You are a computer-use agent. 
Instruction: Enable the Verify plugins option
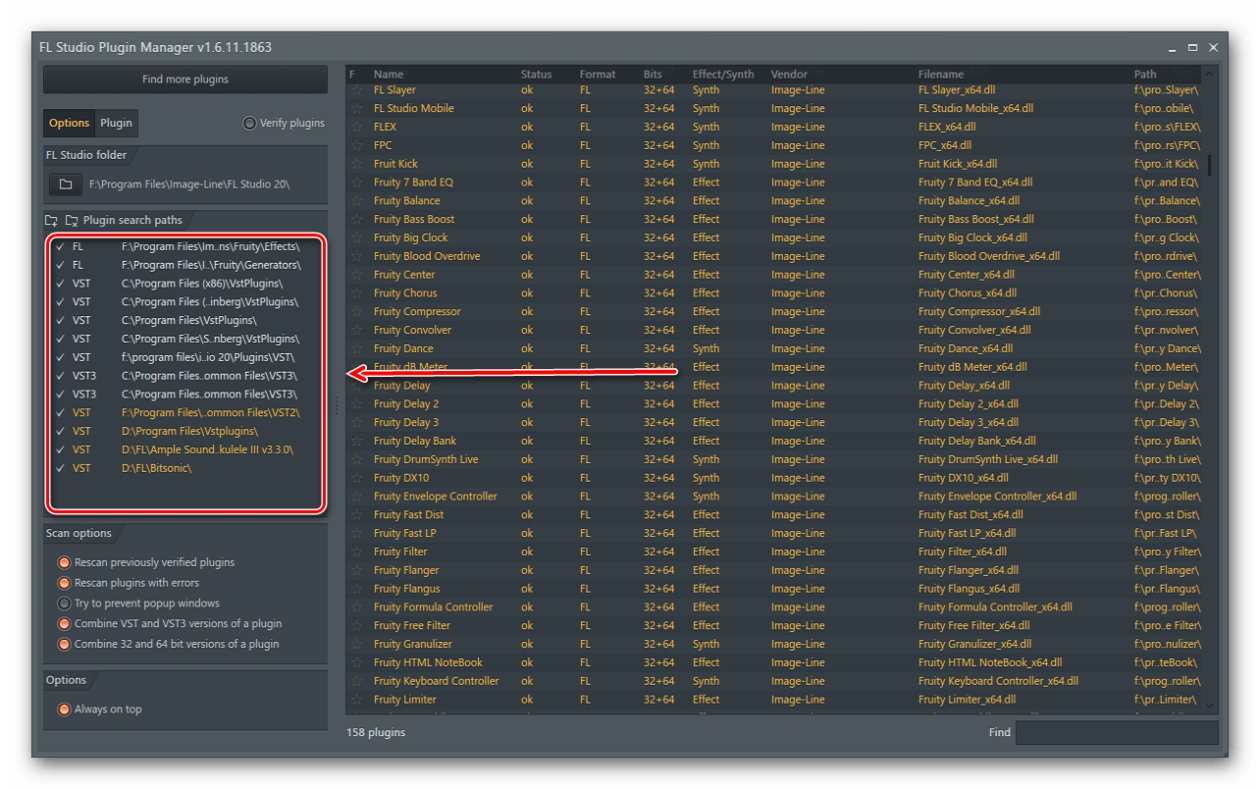[250, 123]
